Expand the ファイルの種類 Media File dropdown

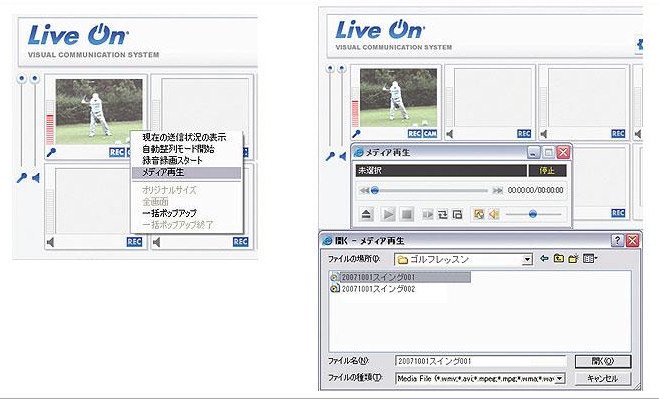click(559, 378)
